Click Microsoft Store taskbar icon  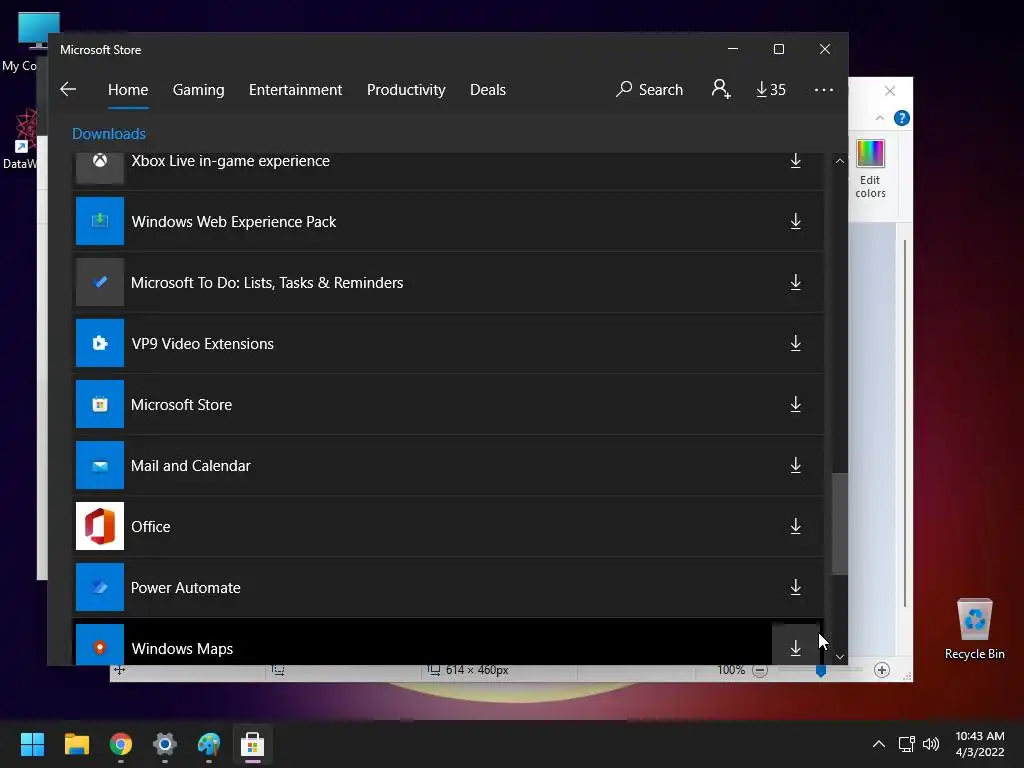(x=253, y=744)
